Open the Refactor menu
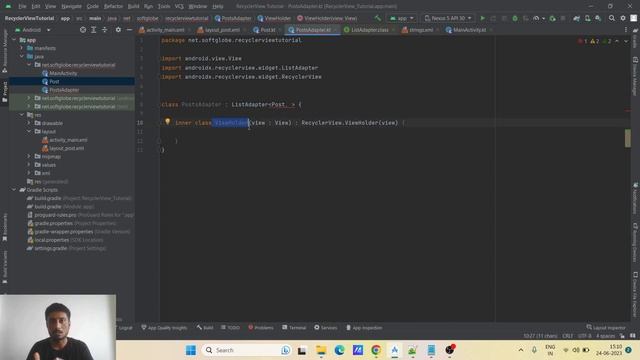640x360 pixels. click(113, 7)
